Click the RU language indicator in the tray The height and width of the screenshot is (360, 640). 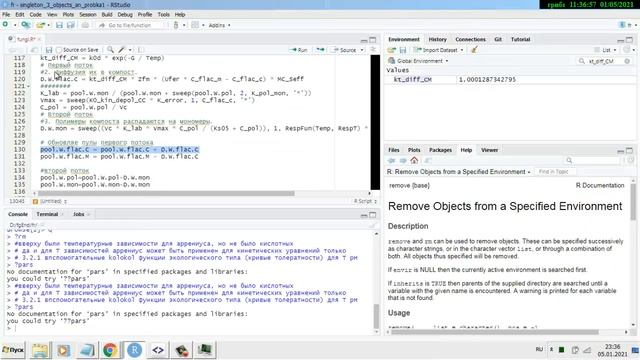coord(539,349)
